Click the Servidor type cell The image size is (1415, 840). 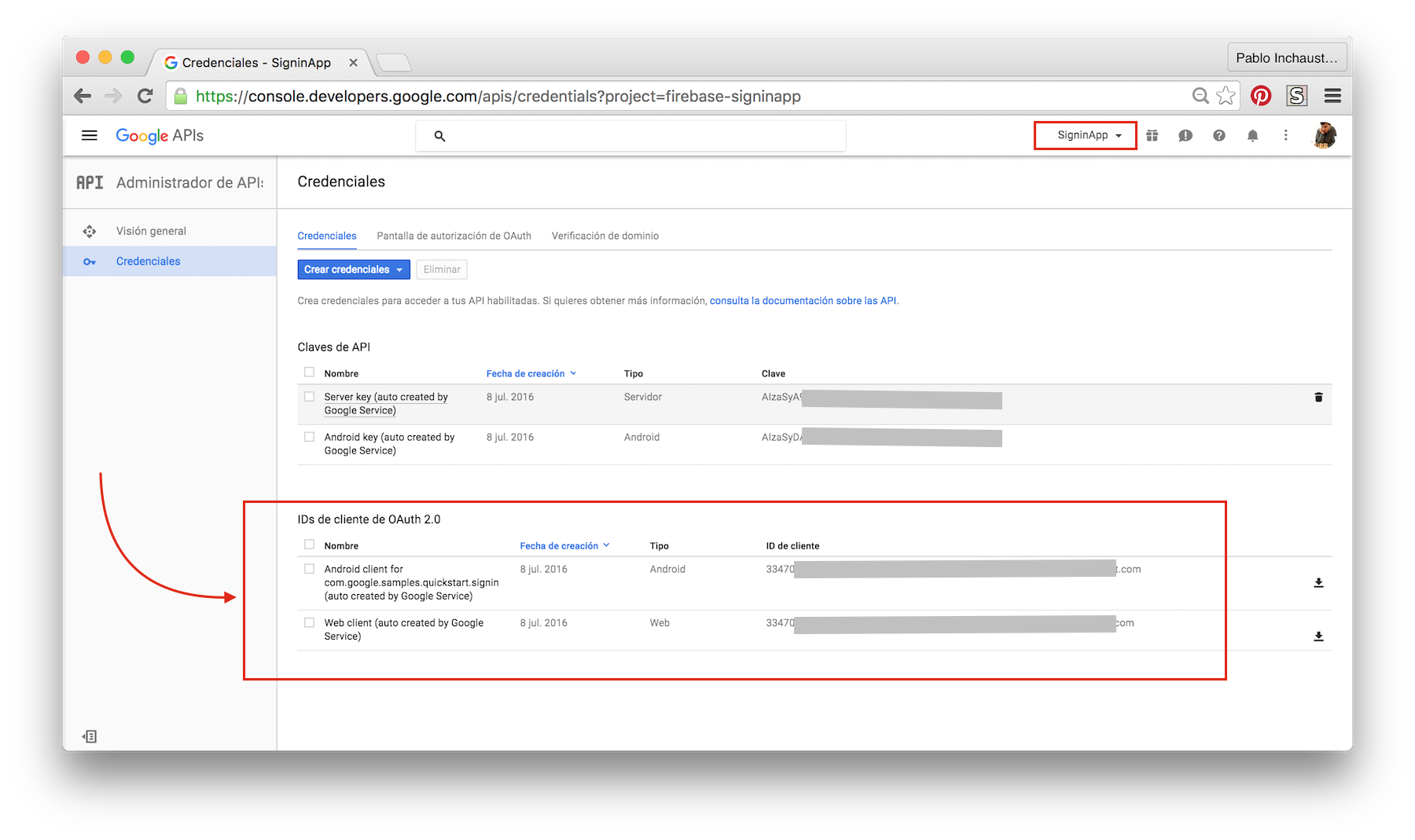[x=642, y=397]
